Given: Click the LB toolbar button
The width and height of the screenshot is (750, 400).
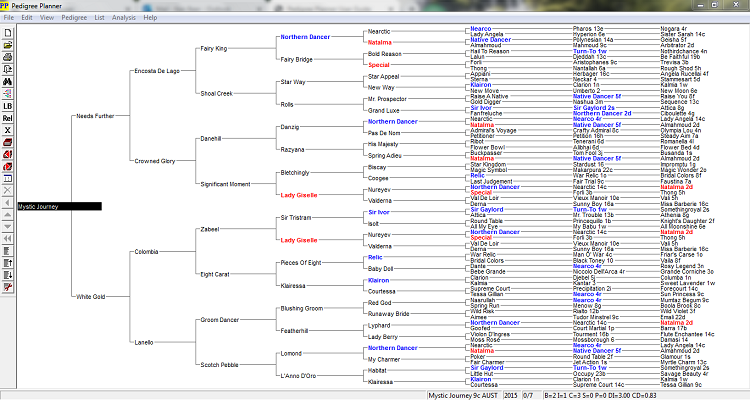Looking at the screenshot, I should tap(7, 106).
